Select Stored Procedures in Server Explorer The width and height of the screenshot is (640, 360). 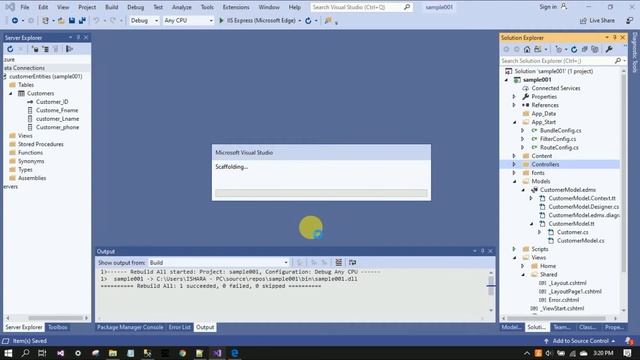coord(40,144)
